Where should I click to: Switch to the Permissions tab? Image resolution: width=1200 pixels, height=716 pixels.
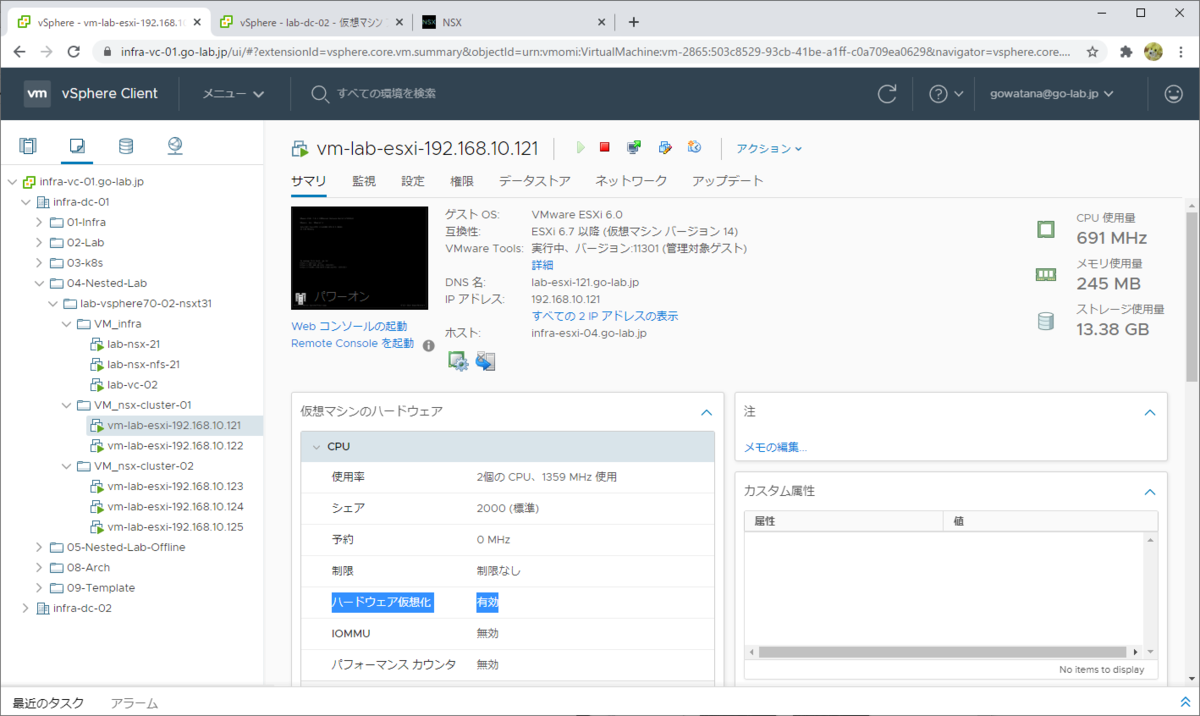coord(462,181)
